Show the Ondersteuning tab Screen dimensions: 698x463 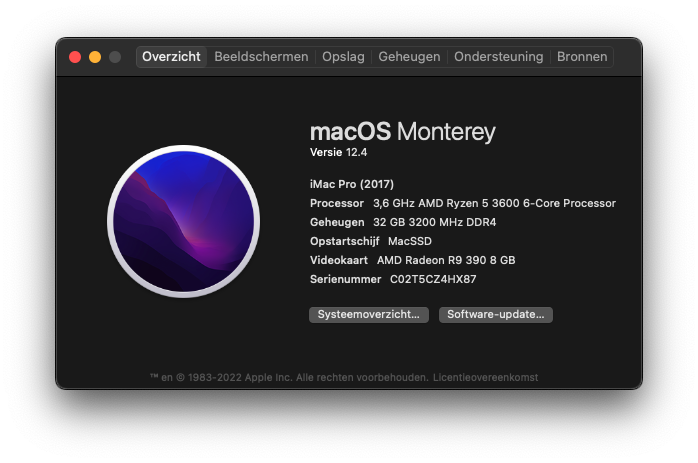click(498, 57)
